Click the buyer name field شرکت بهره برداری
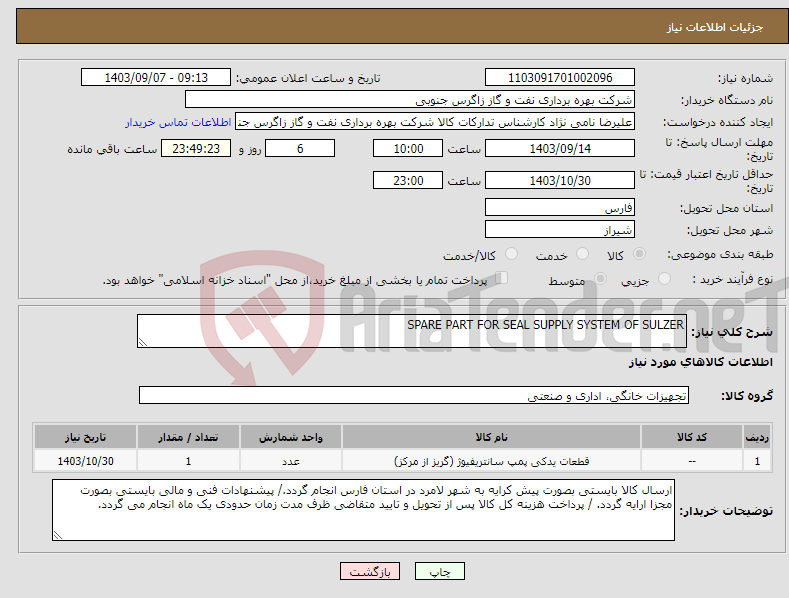The width and height of the screenshot is (789, 598). (410, 100)
